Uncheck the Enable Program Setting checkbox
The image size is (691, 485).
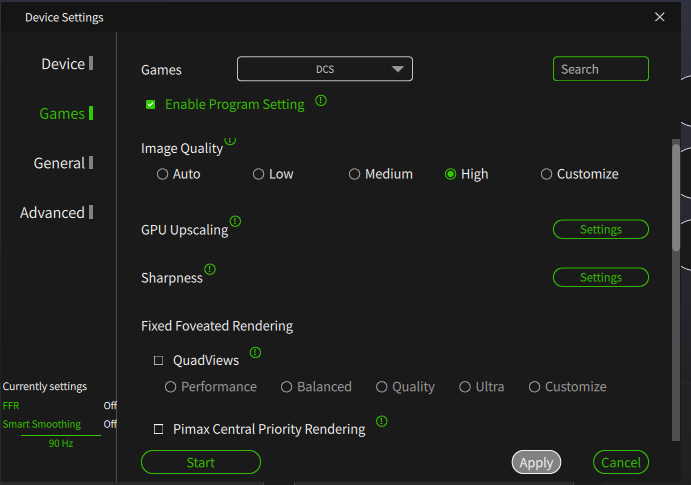(x=151, y=104)
